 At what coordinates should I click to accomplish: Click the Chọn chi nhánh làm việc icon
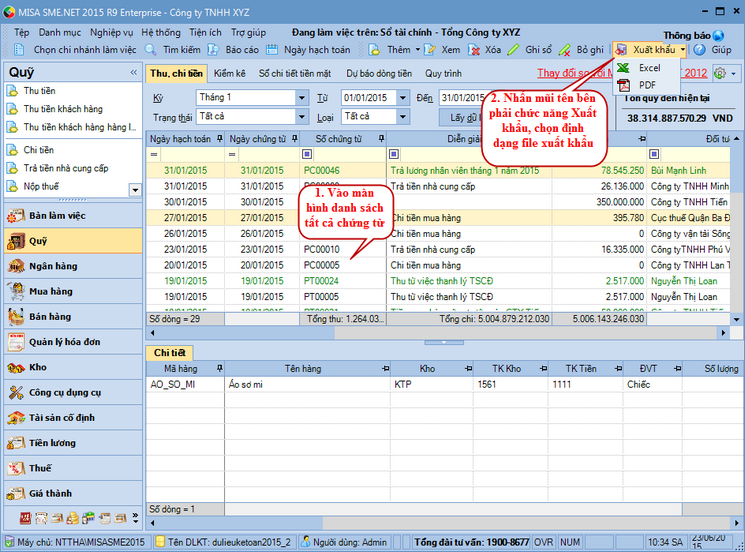19,49
